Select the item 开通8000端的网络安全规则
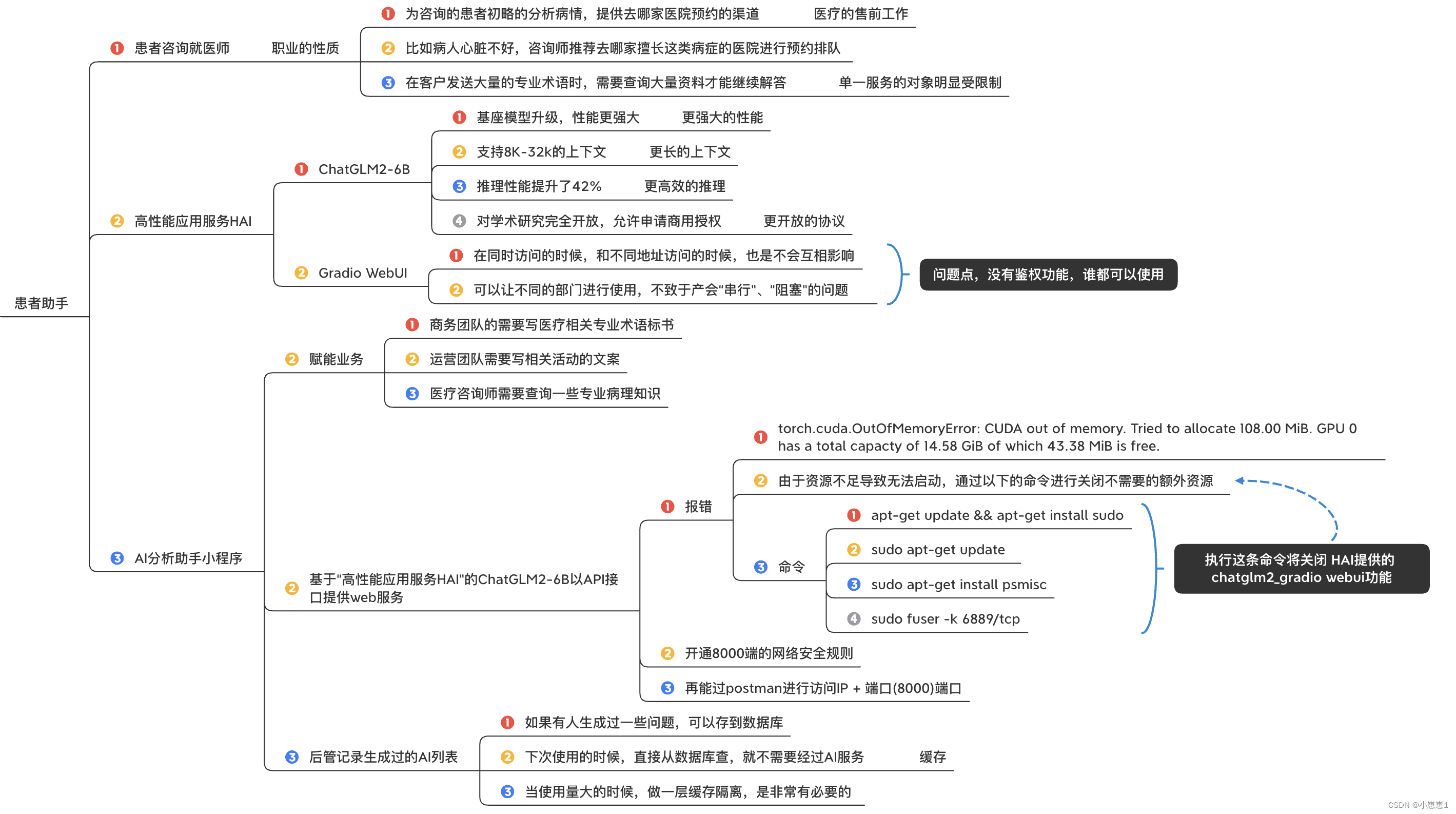The width and height of the screenshot is (1456, 814). point(769,653)
